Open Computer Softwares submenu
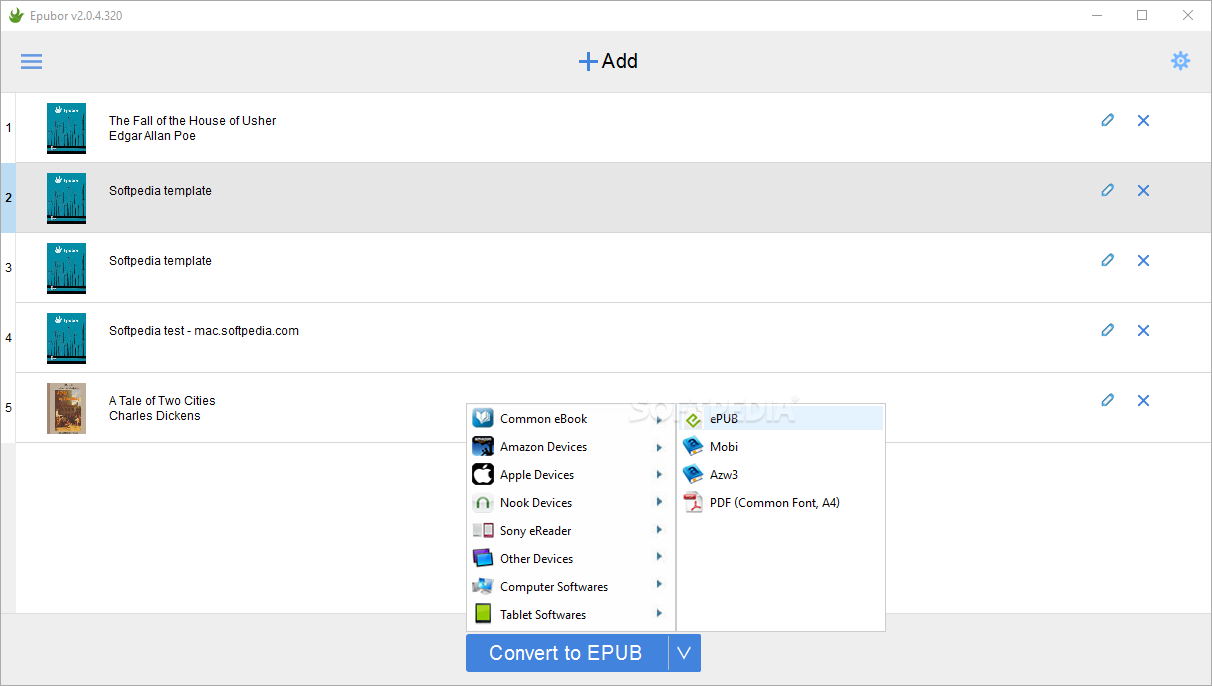 (x=571, y=587)
